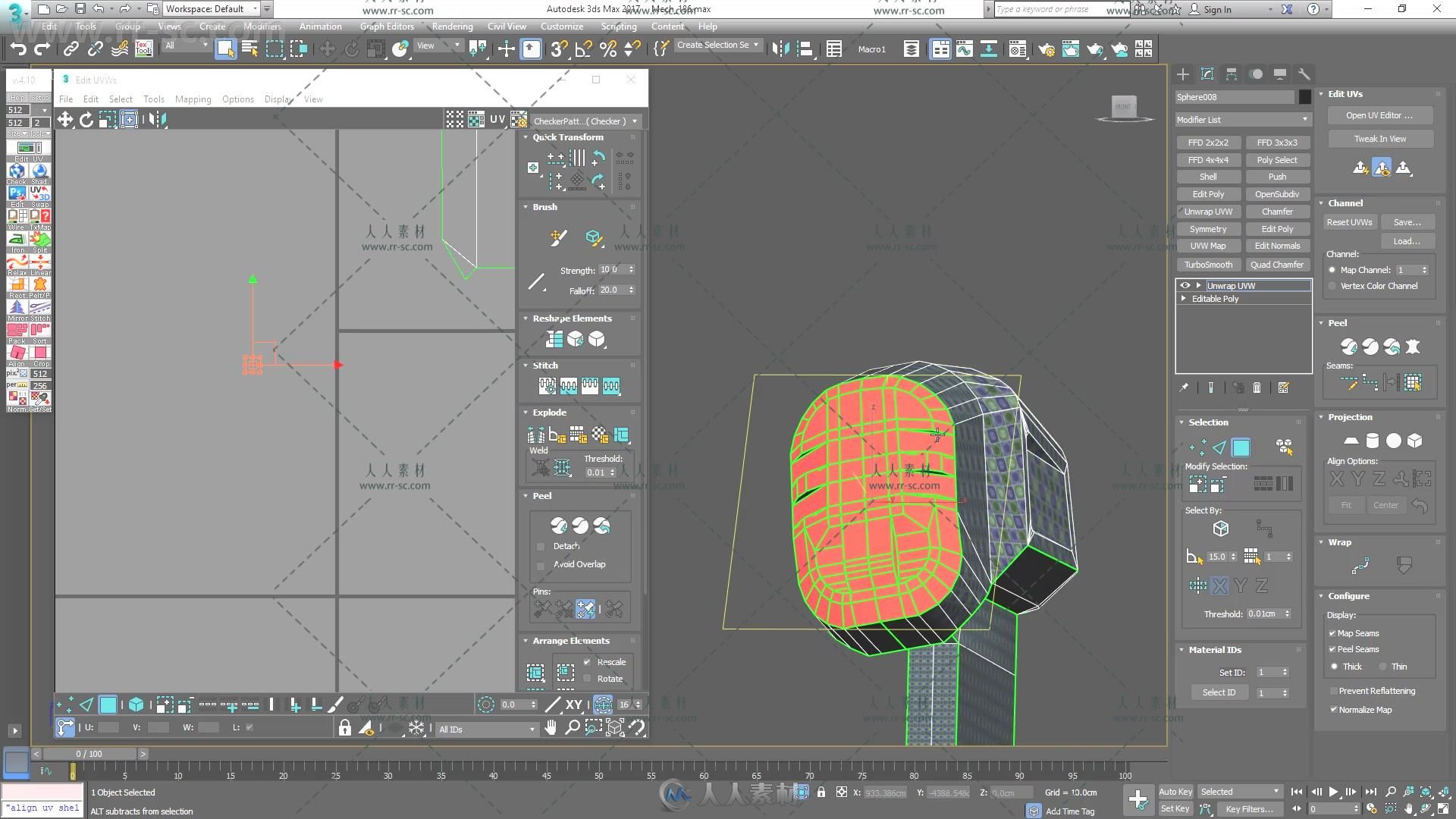Open the CheckerPattern texture dropdown

tap(585, 121)
